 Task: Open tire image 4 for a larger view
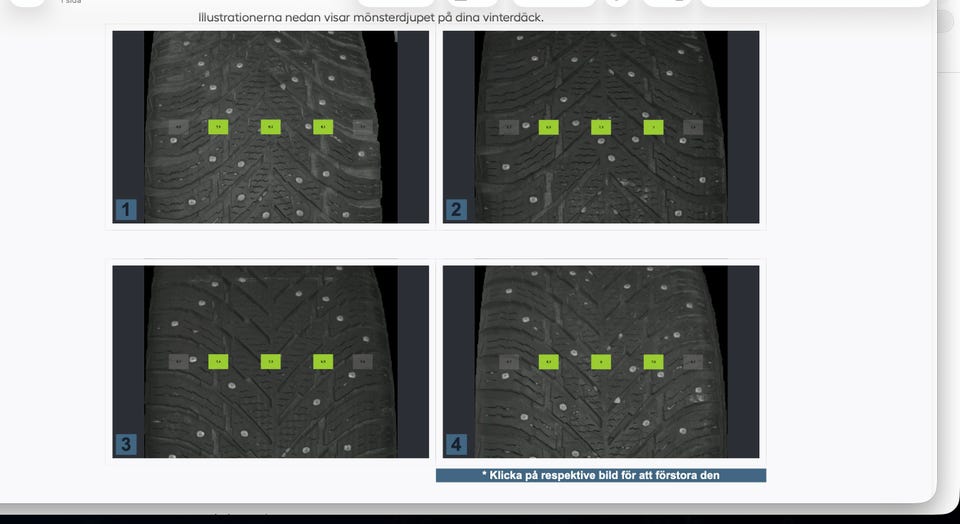pos(601,362)
